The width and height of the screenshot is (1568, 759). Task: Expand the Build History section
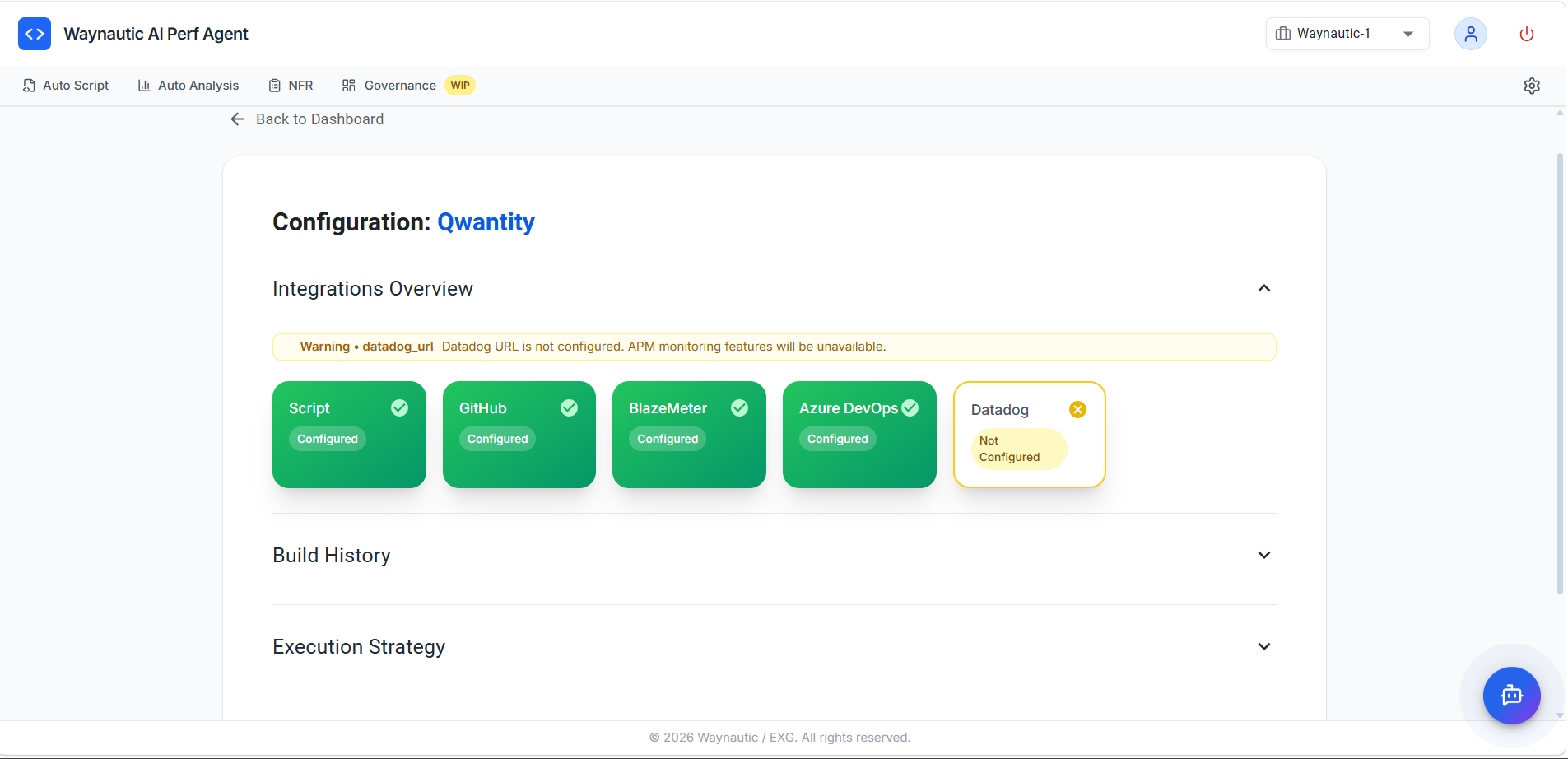pyautogui.click(x=1264, y=555)
